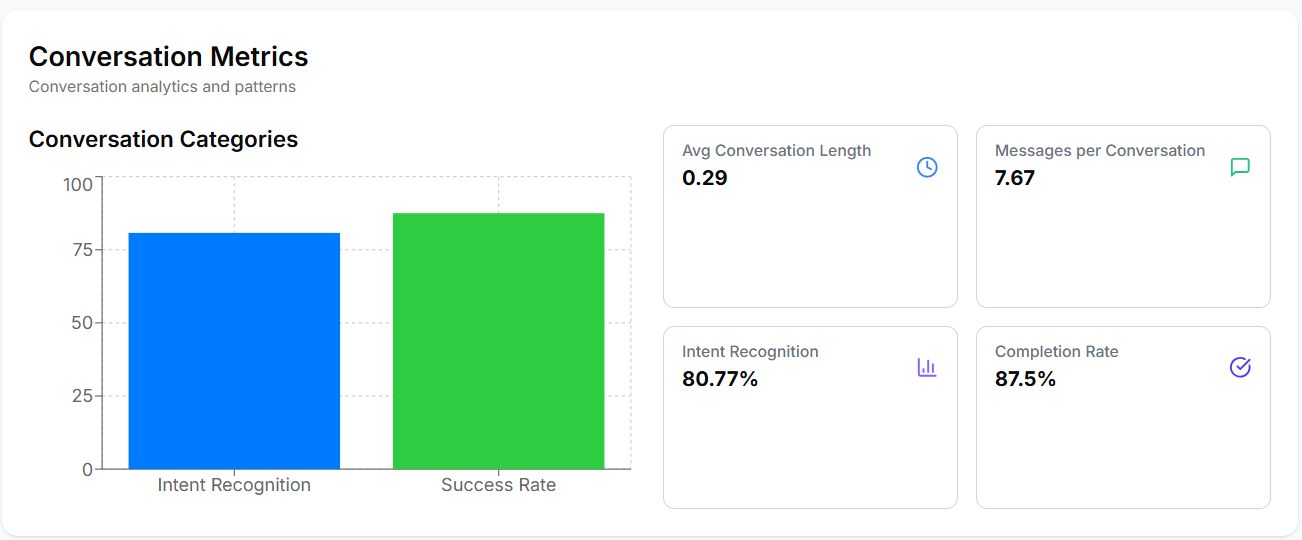Click the Conversation Categories chart title
Image resolution: width=1302 pixels, height=540 pixels.
pos(163,139)
